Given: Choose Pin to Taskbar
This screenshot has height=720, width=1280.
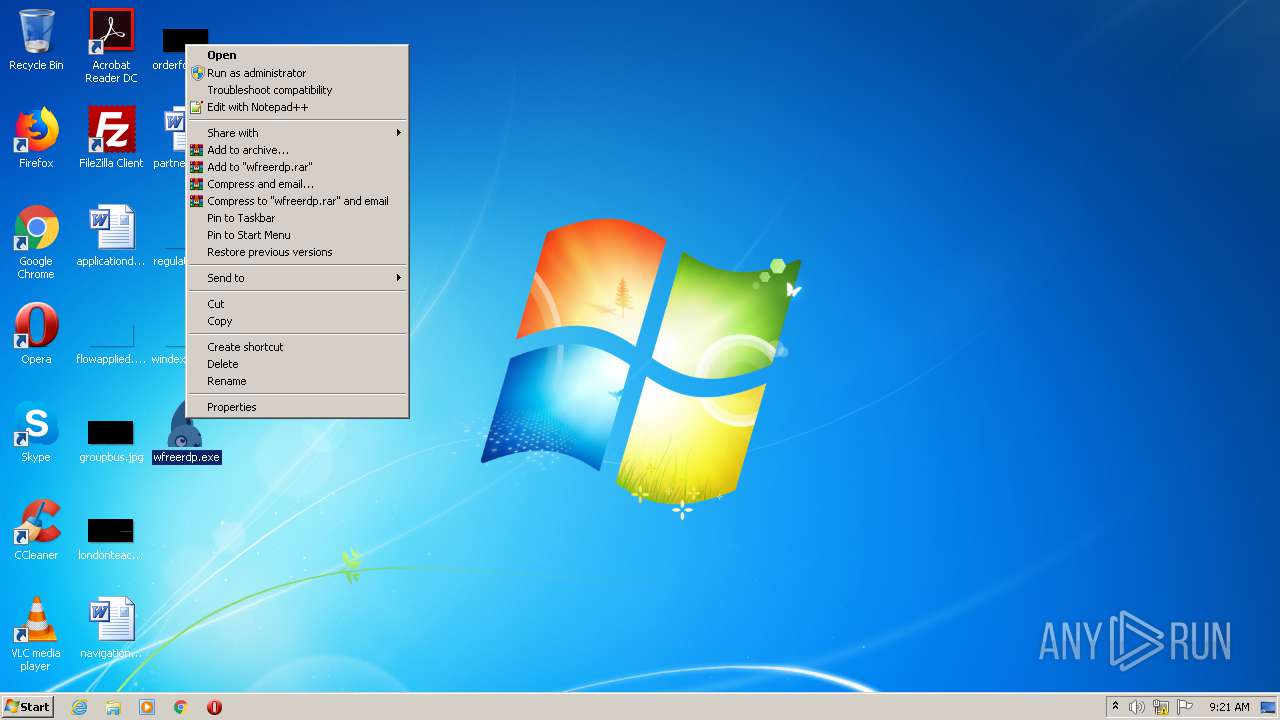Looking at the screenshot, I should point(297,218).
